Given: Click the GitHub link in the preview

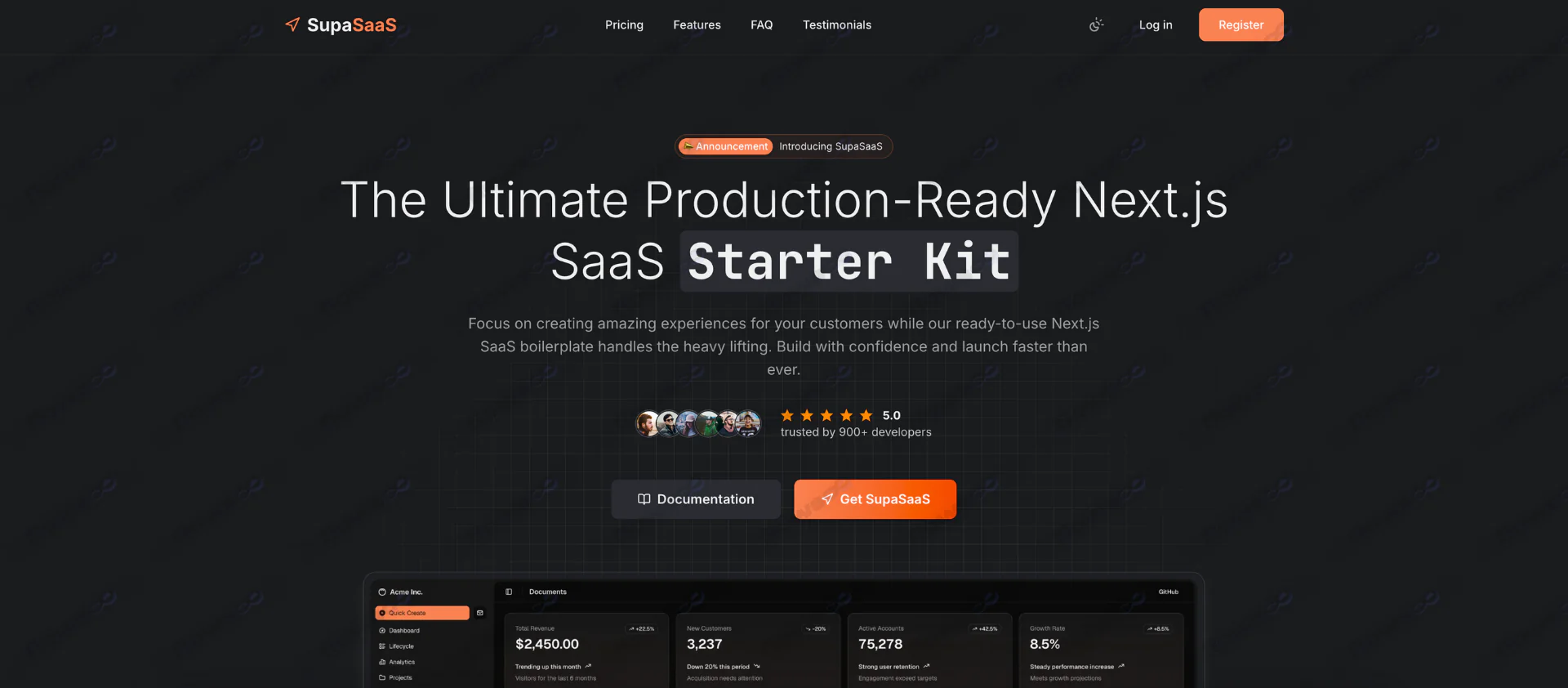Looking at the screenshot, I should pyautogui.click(x=1168, y=592).
